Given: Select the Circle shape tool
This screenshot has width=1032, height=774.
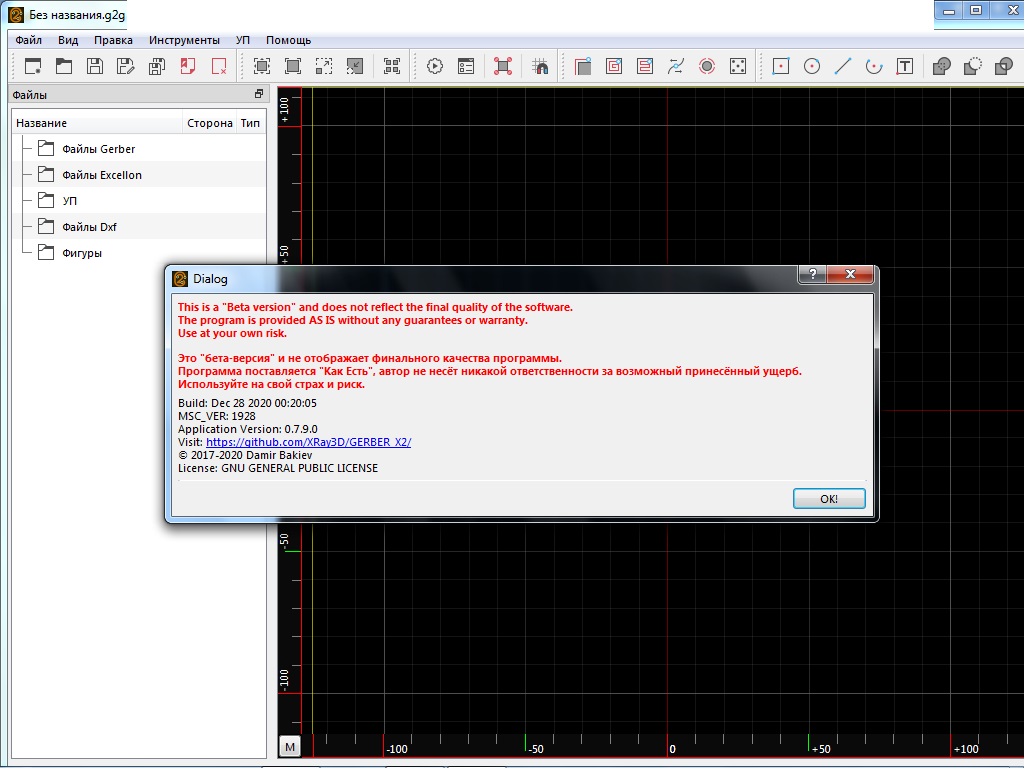Looking at the screenshot, I should (812, 66).
